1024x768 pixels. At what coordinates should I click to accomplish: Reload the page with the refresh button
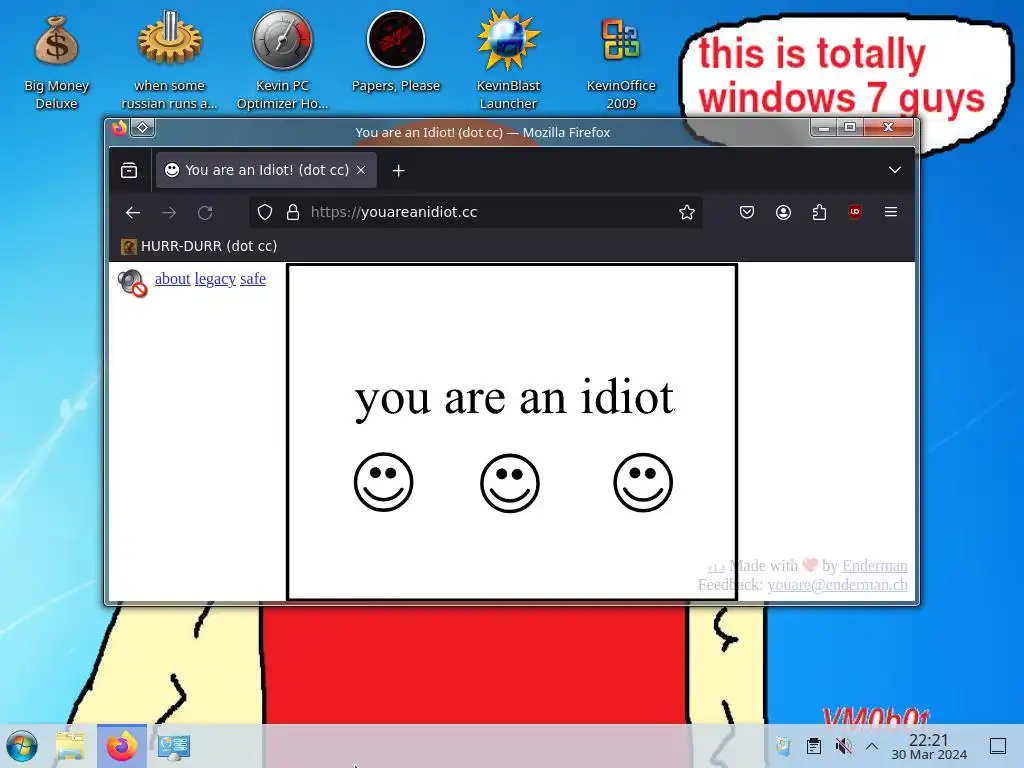coord(205,212)
